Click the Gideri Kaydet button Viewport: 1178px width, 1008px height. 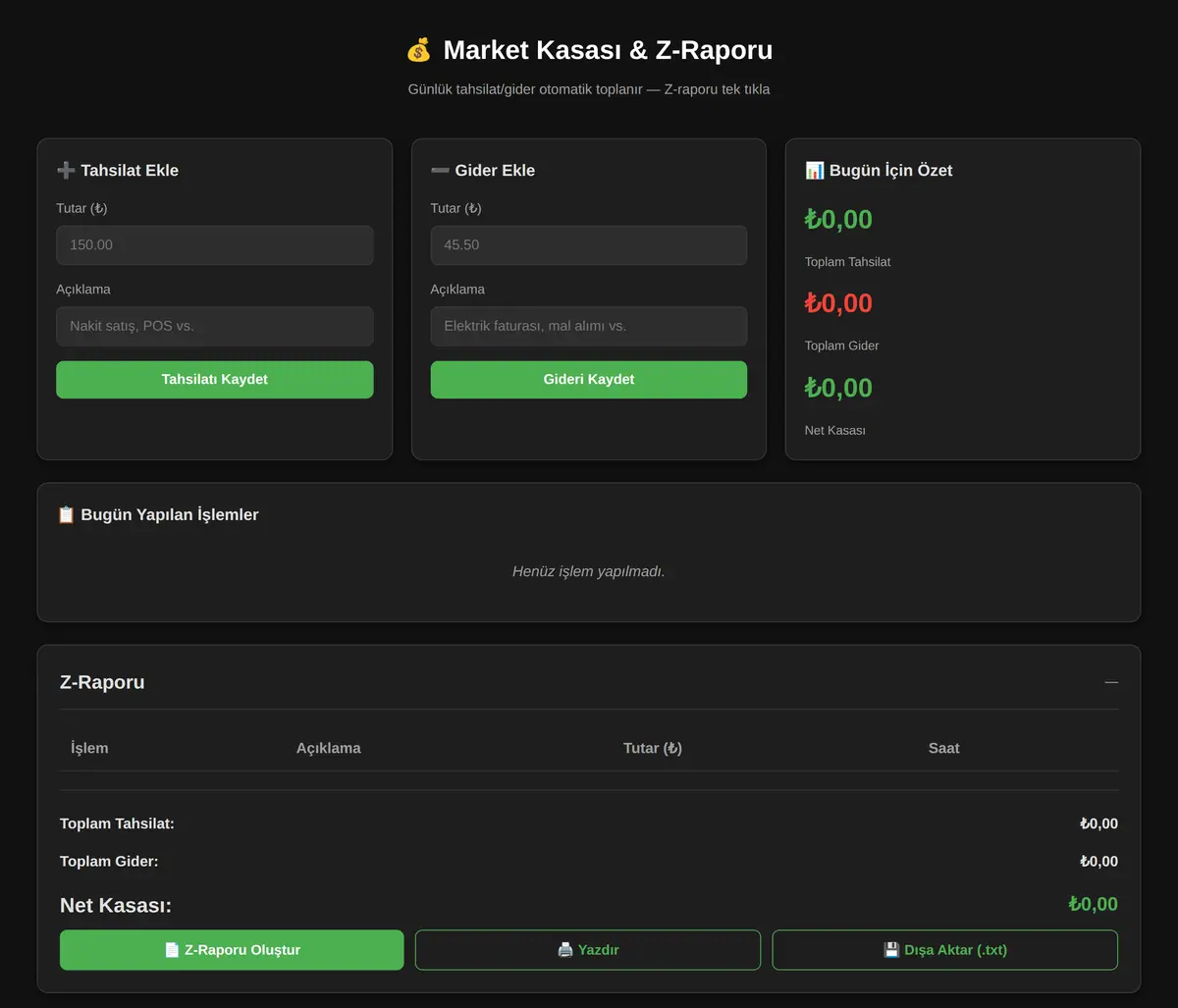589,380
